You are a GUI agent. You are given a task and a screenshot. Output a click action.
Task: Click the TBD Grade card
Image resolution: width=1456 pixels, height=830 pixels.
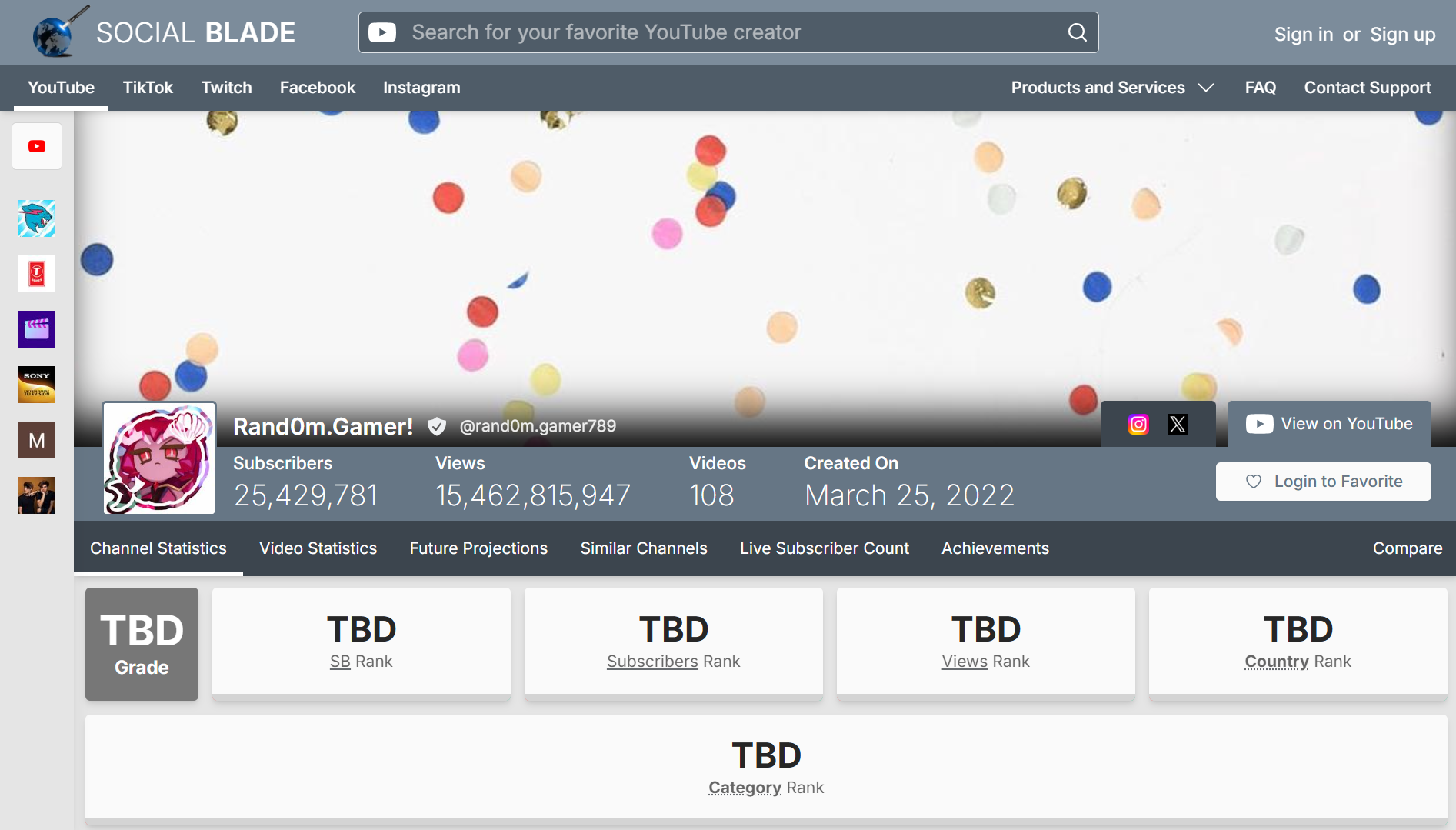click(x=142, y=644)
